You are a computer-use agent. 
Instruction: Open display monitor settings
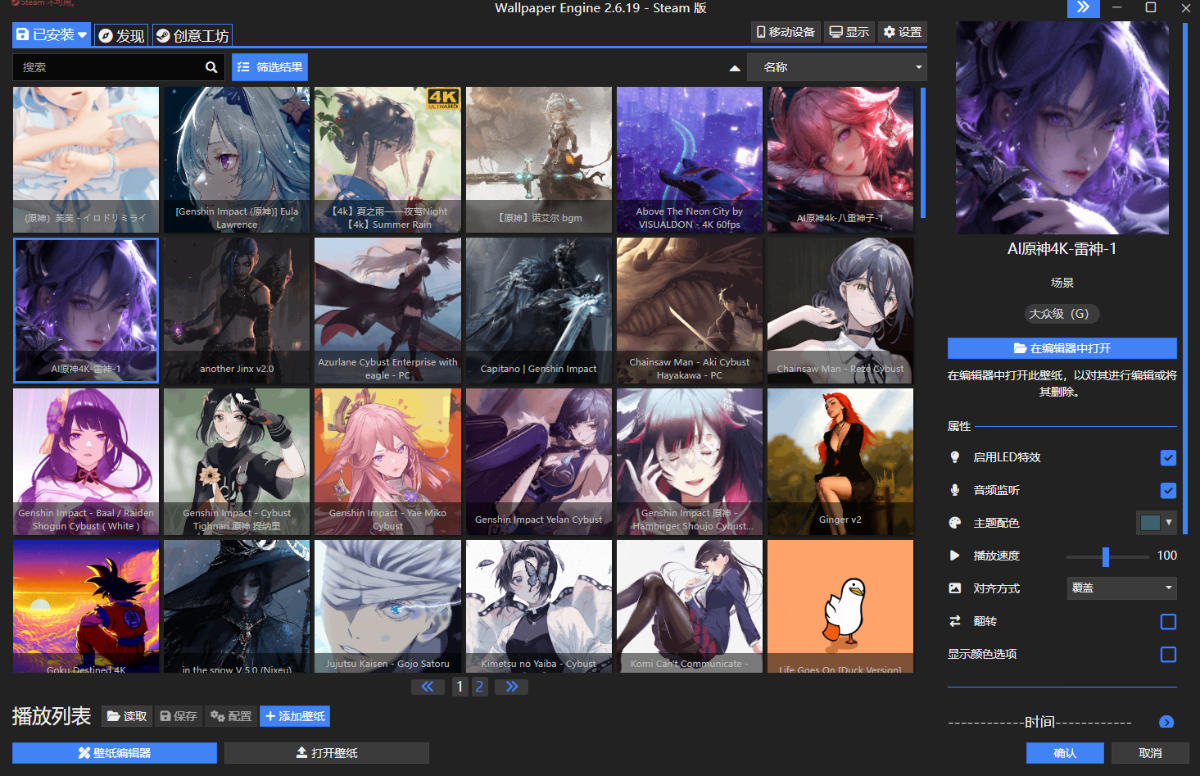849,32
